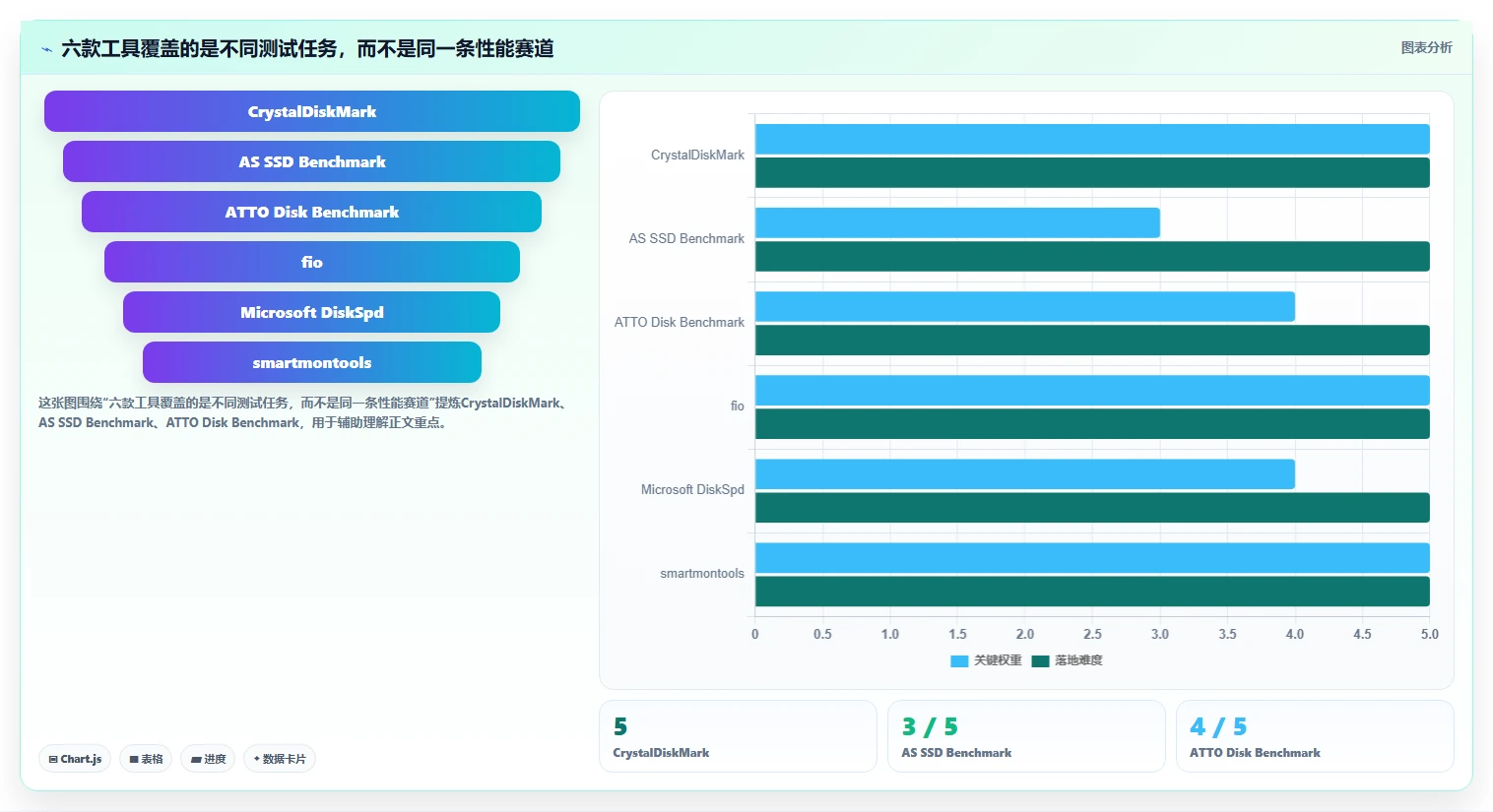
Task: Click AS SSD Benchmark dark green bar
Action: tap(1092, 256)
